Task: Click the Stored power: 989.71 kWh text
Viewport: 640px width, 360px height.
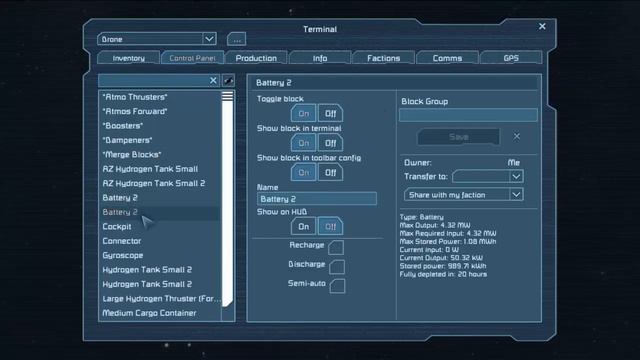Action: (x=443, y=266)
